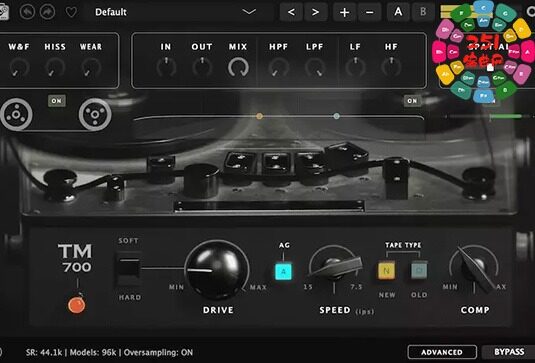Click the minus button in toolbar
Image resolution: width=535 pixels, height=363 pixels.
coord(370,12)
